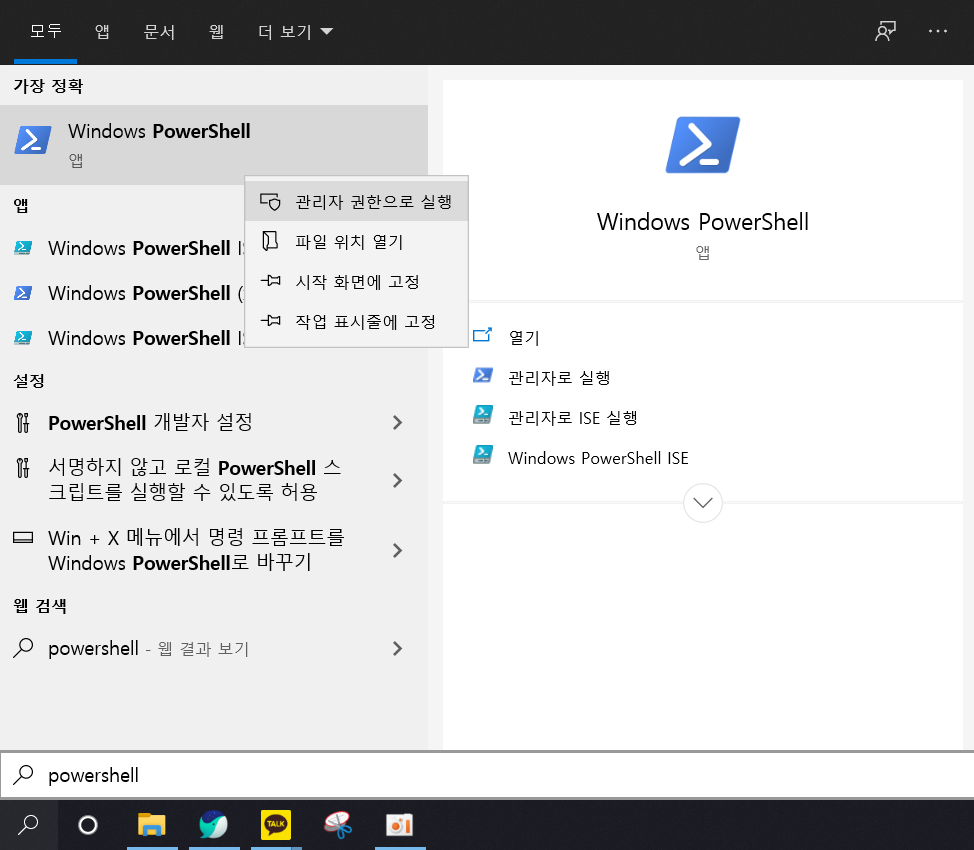Click large PowerShell logo in detail pane

[703, 145]
